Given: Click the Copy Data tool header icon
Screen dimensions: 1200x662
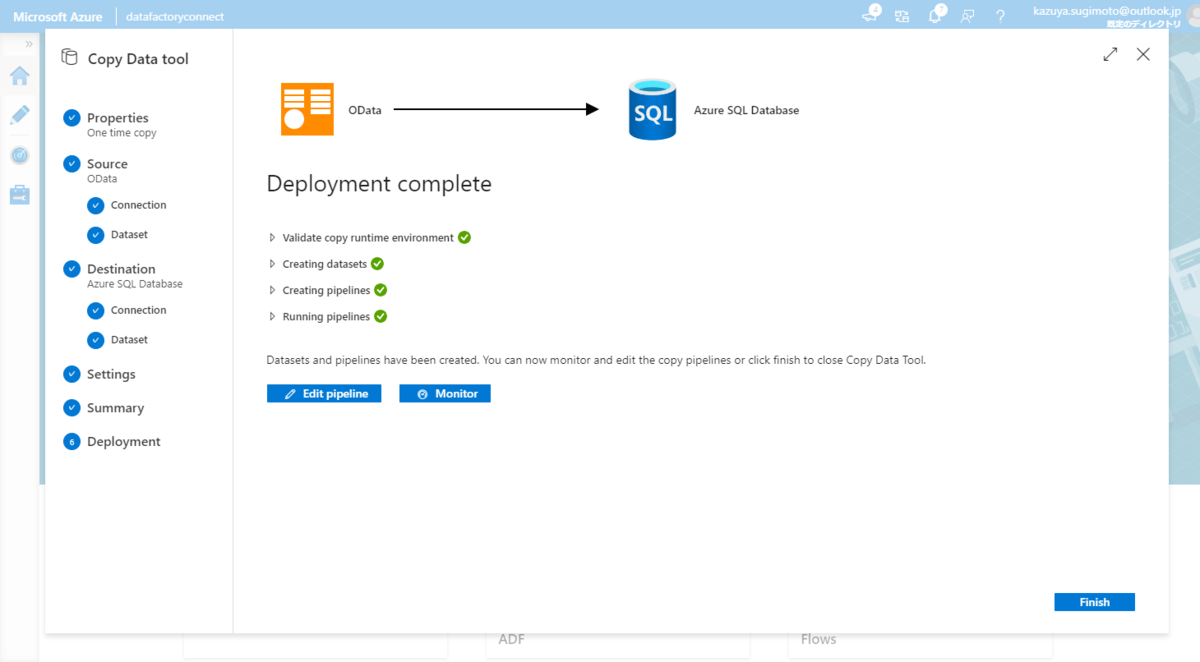Looking at the screenshot, I should tap(69, 58).
